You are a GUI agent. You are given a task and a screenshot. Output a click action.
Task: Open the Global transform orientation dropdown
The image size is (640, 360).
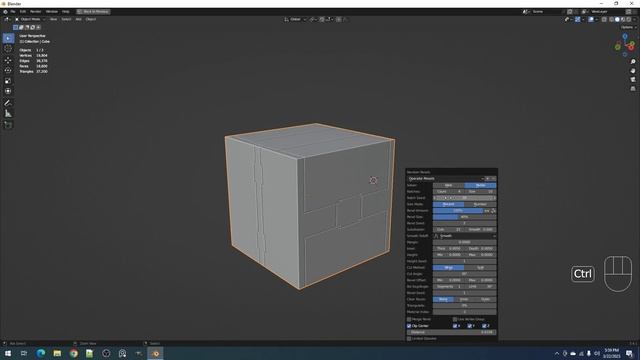[x=296, y=19]
